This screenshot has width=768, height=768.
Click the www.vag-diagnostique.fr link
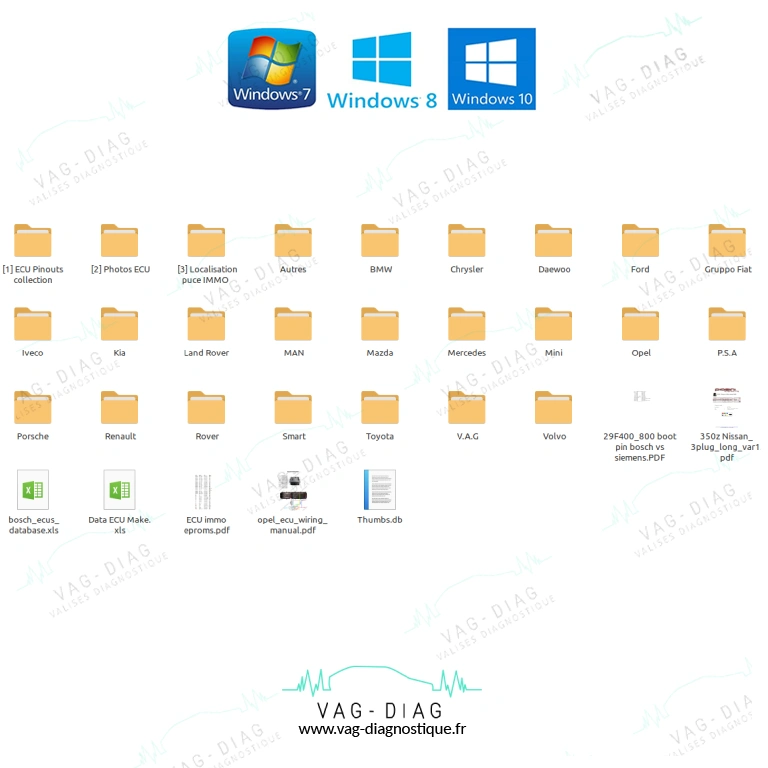[382, 729]
